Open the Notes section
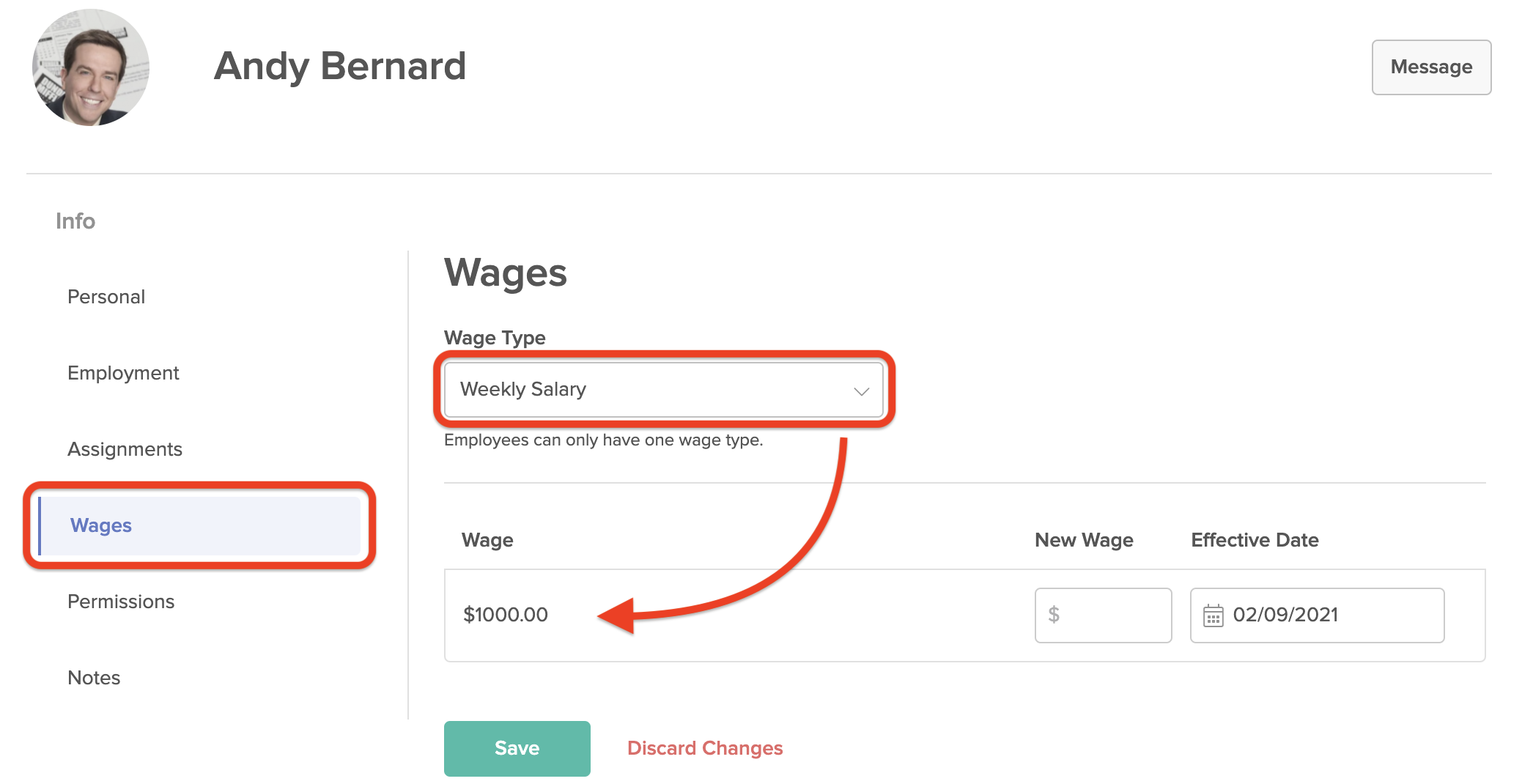 click(93, 678)
